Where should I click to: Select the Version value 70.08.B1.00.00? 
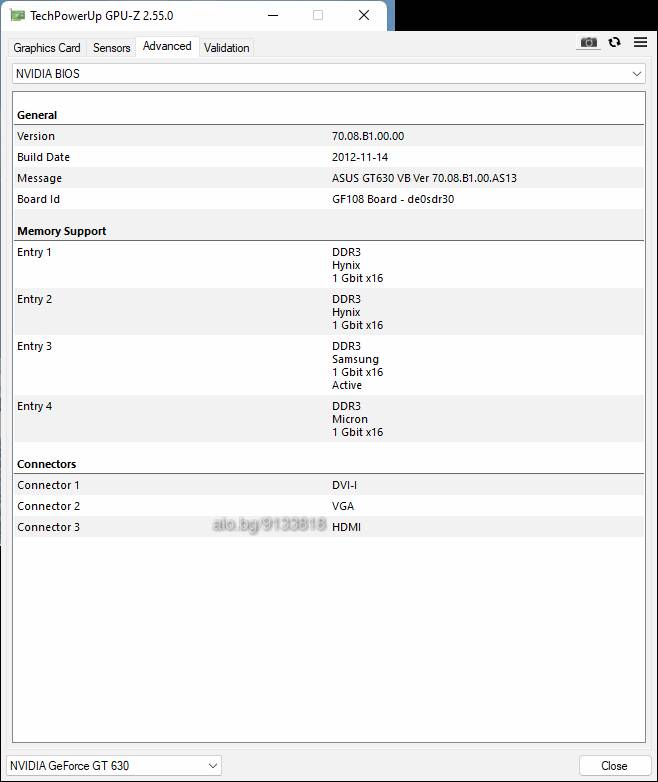pos(368,136)
